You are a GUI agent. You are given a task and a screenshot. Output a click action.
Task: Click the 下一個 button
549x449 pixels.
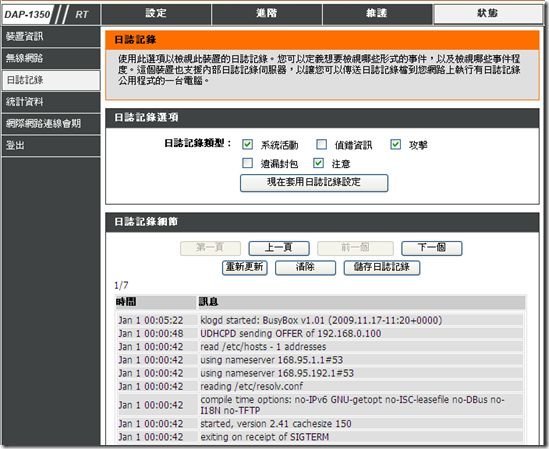click(x=432, y=248)
